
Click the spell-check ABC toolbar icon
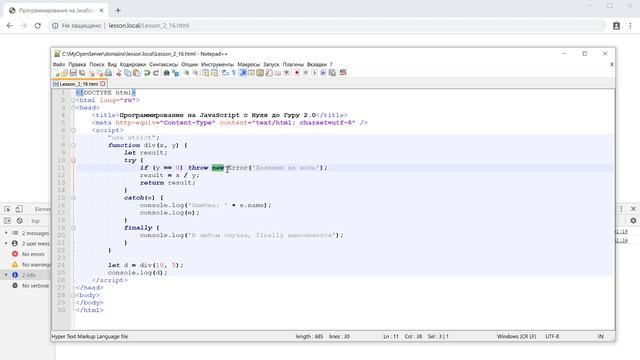click(343, 73)
